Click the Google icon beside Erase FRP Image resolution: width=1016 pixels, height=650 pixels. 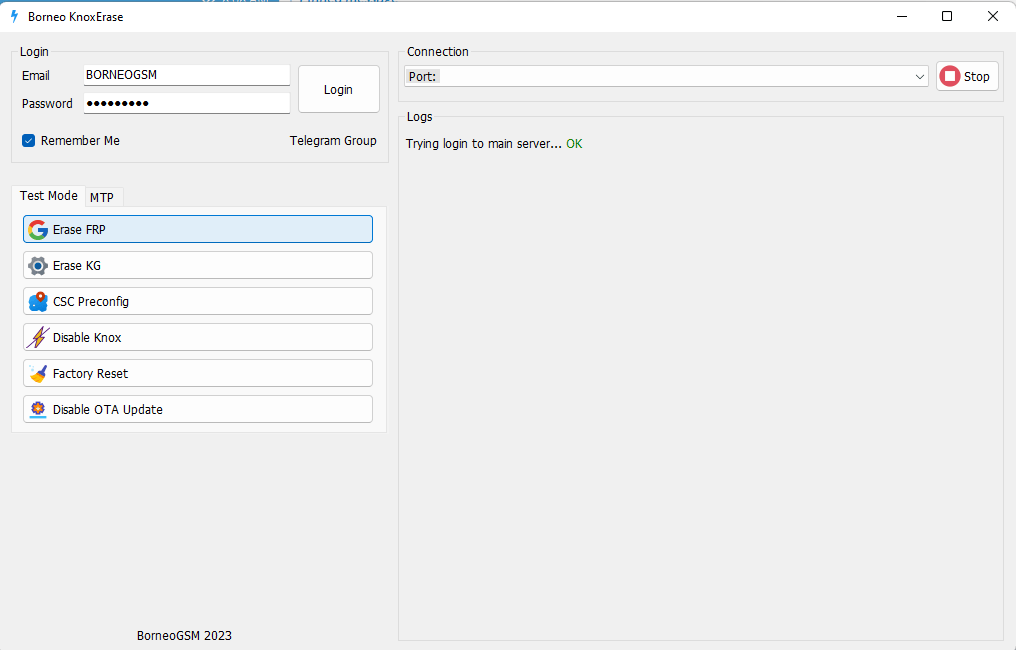click(38, 230)
